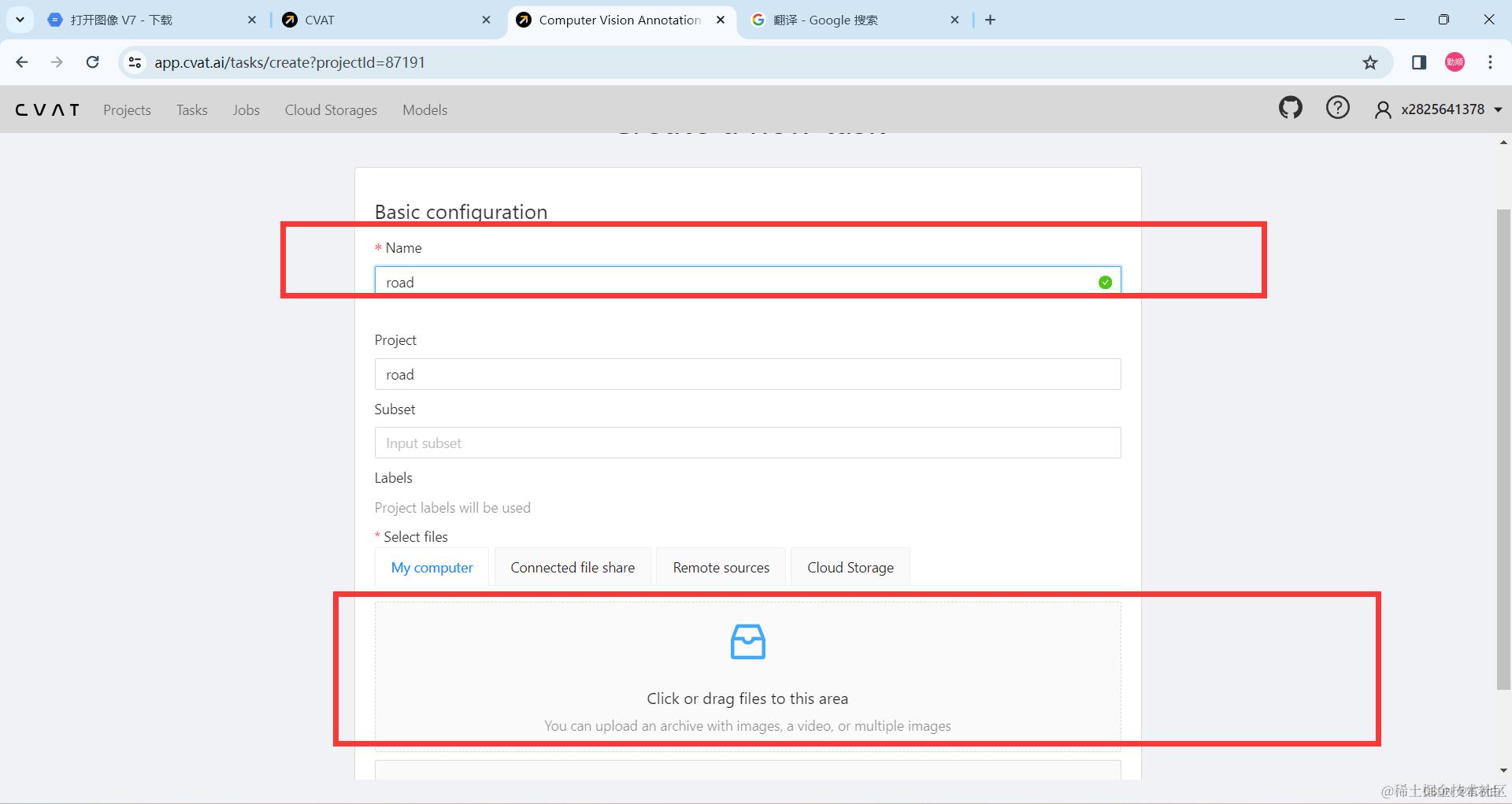Open the help question mark icon

tap(1337, 108)
